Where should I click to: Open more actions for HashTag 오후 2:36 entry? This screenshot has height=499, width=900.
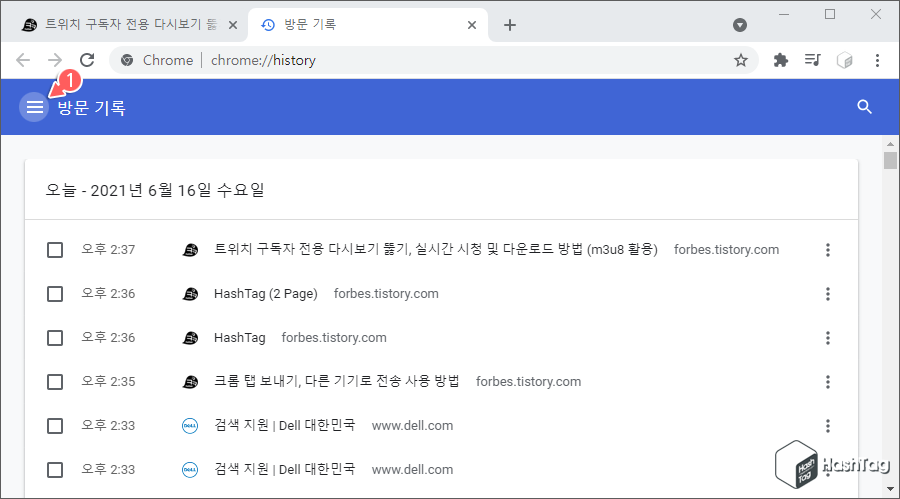click(828, 338)
